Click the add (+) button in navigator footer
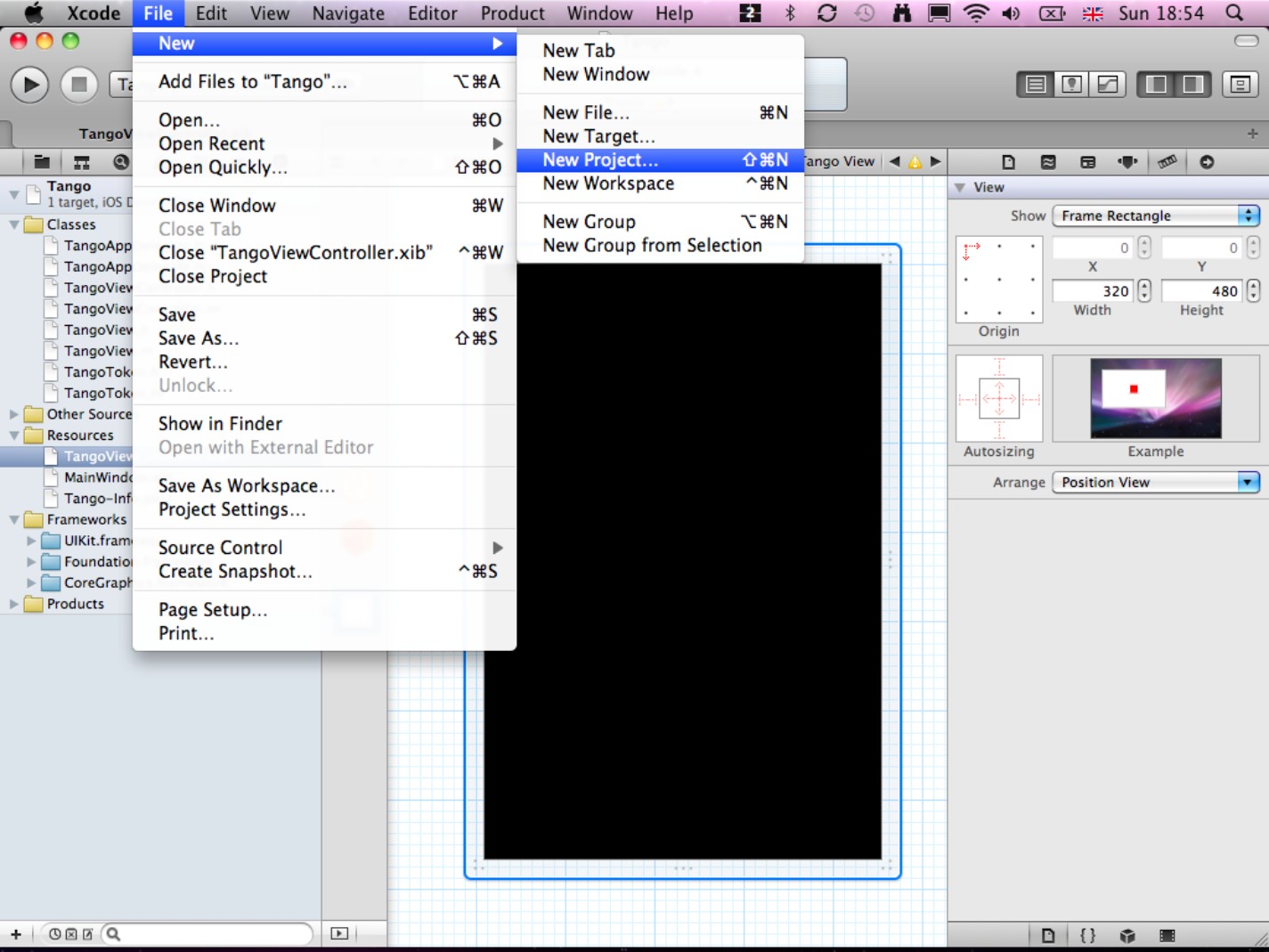The image size is (1269, 952). (16, 933)
